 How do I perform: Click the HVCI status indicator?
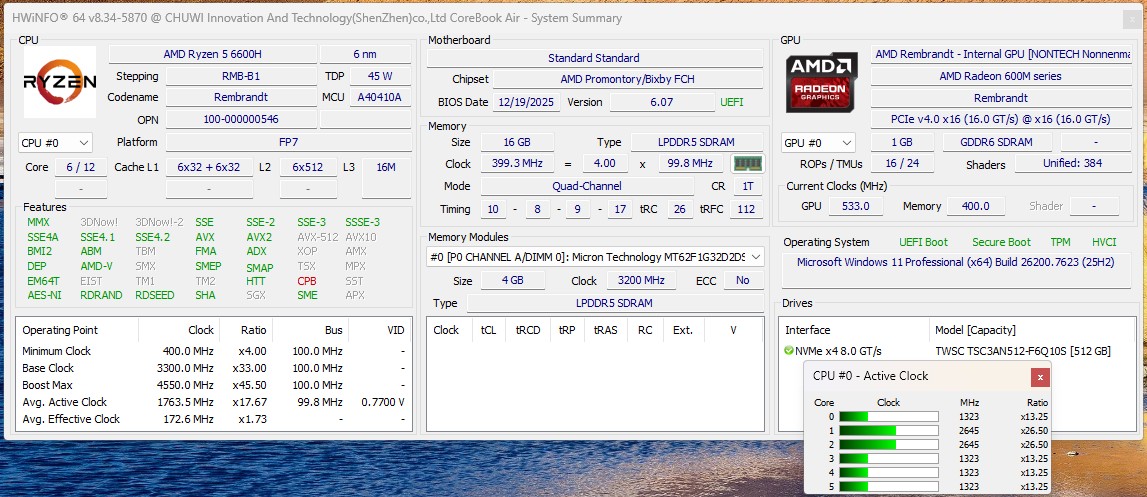1103,242
